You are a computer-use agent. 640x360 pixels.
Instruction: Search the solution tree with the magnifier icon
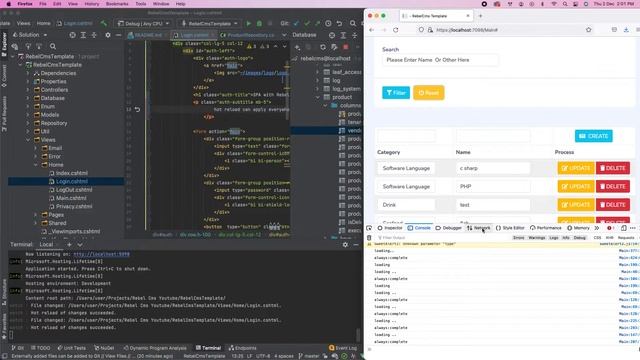pyautogui.click(x=53, y=47)
